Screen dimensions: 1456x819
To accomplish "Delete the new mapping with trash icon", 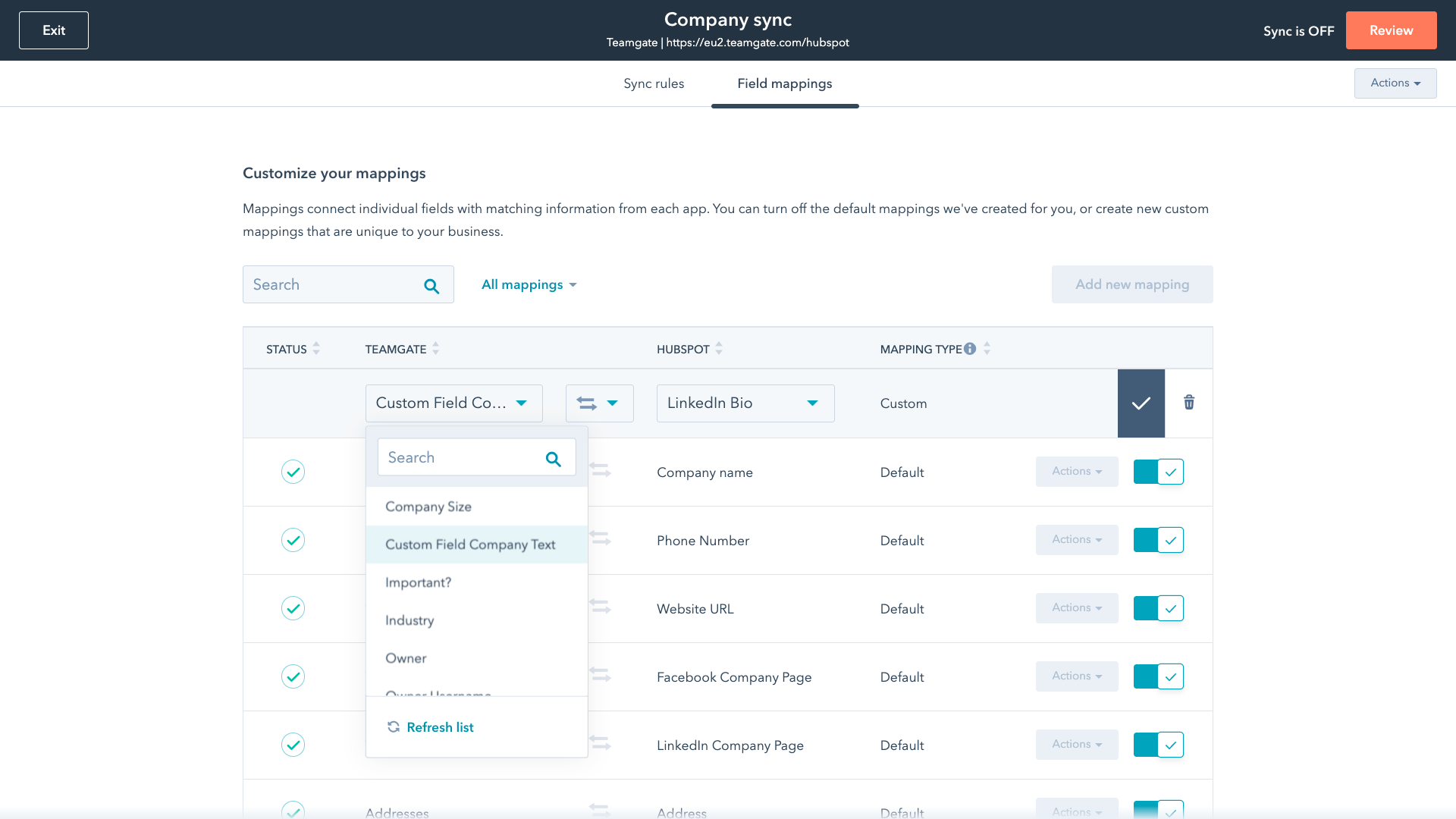I will (1189, 403).
